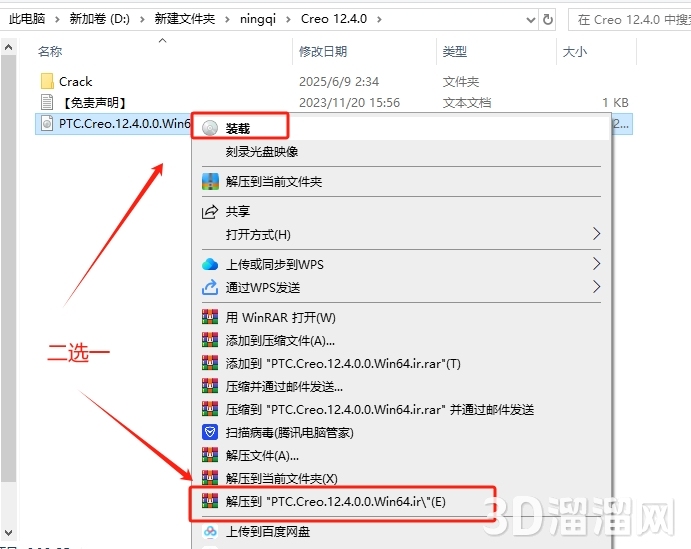Click the send icon beside 通过WPS发送
Screen dimensions: 691x549
pyautogui.click(x=210, y=287)
